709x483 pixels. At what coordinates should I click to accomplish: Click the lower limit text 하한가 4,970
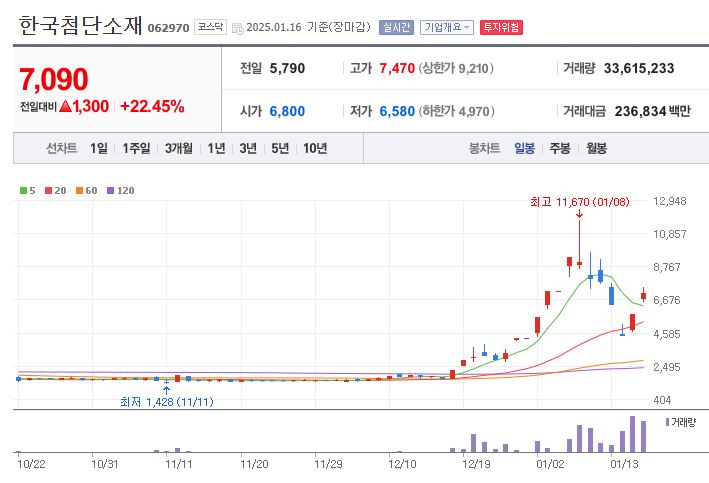point(456,111)
